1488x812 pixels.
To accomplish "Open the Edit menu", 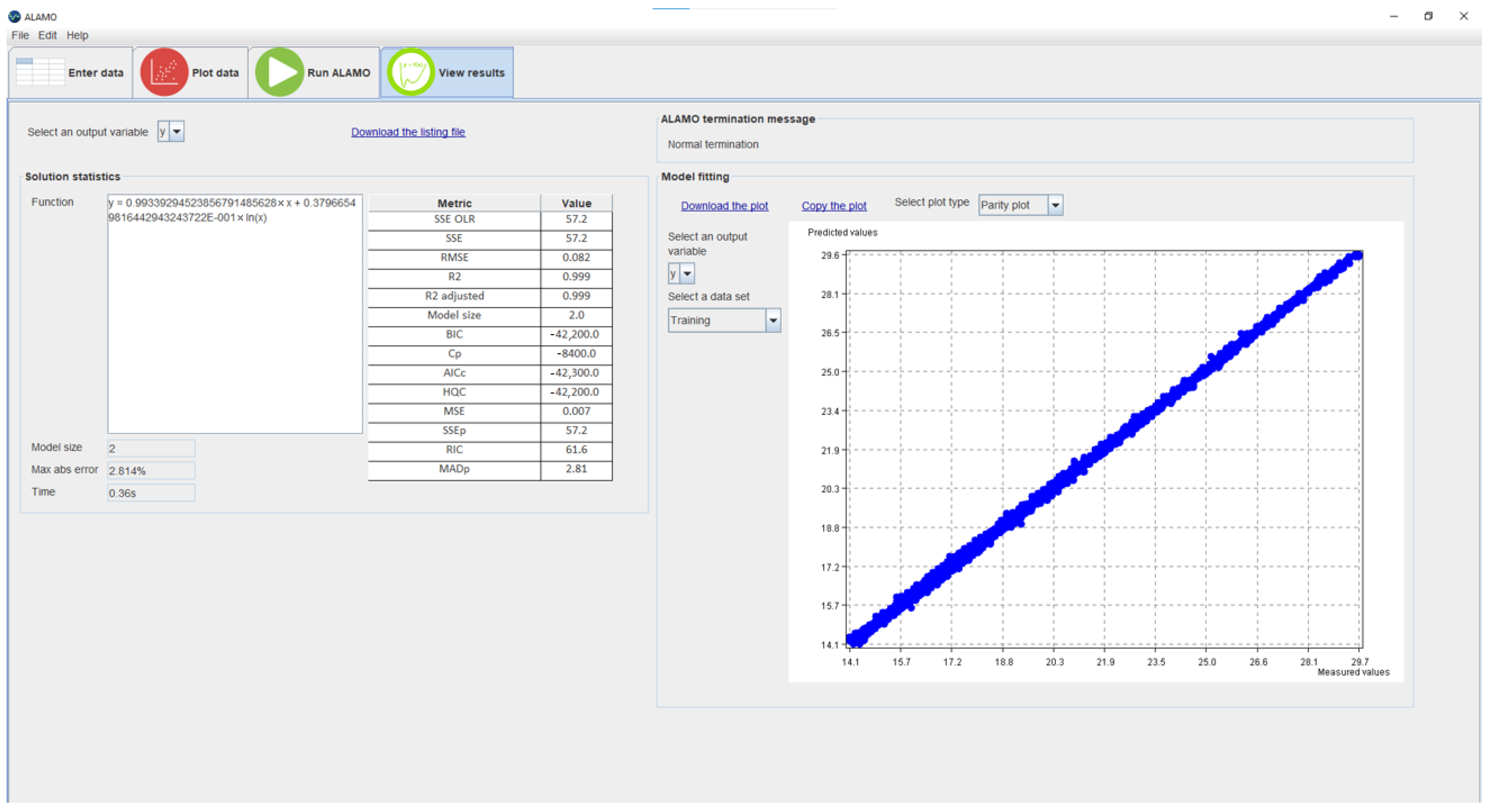I will [x=48, y=35].
